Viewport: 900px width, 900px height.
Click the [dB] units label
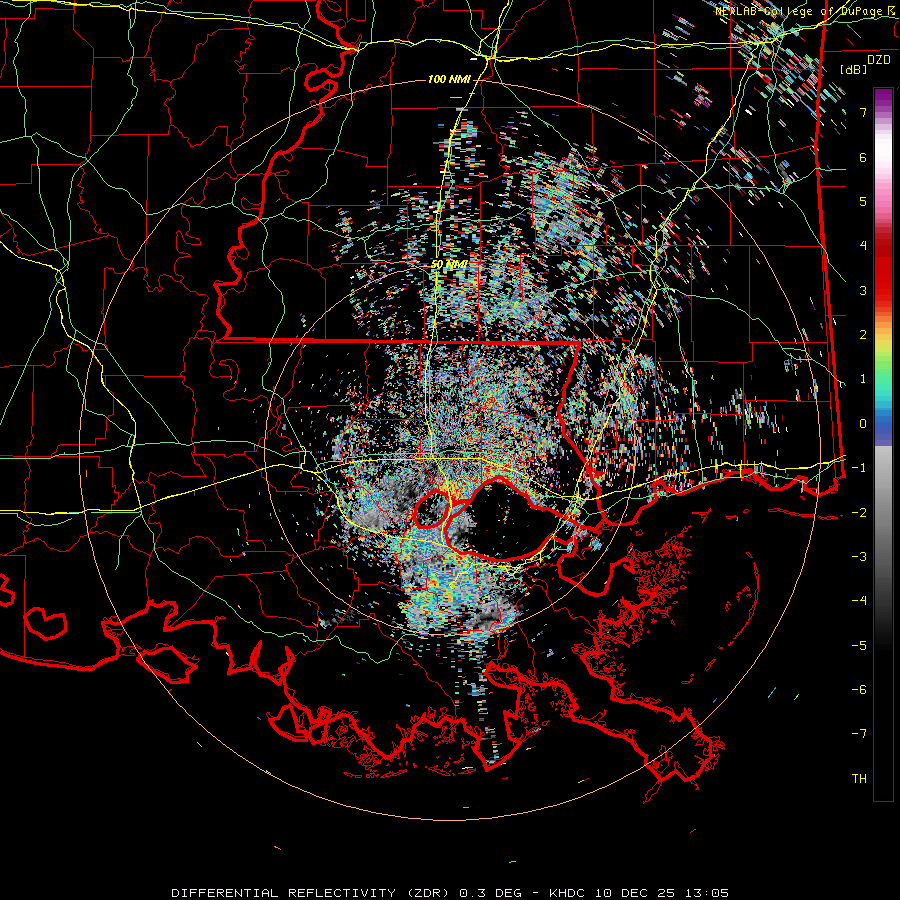(x=854, y=69)
